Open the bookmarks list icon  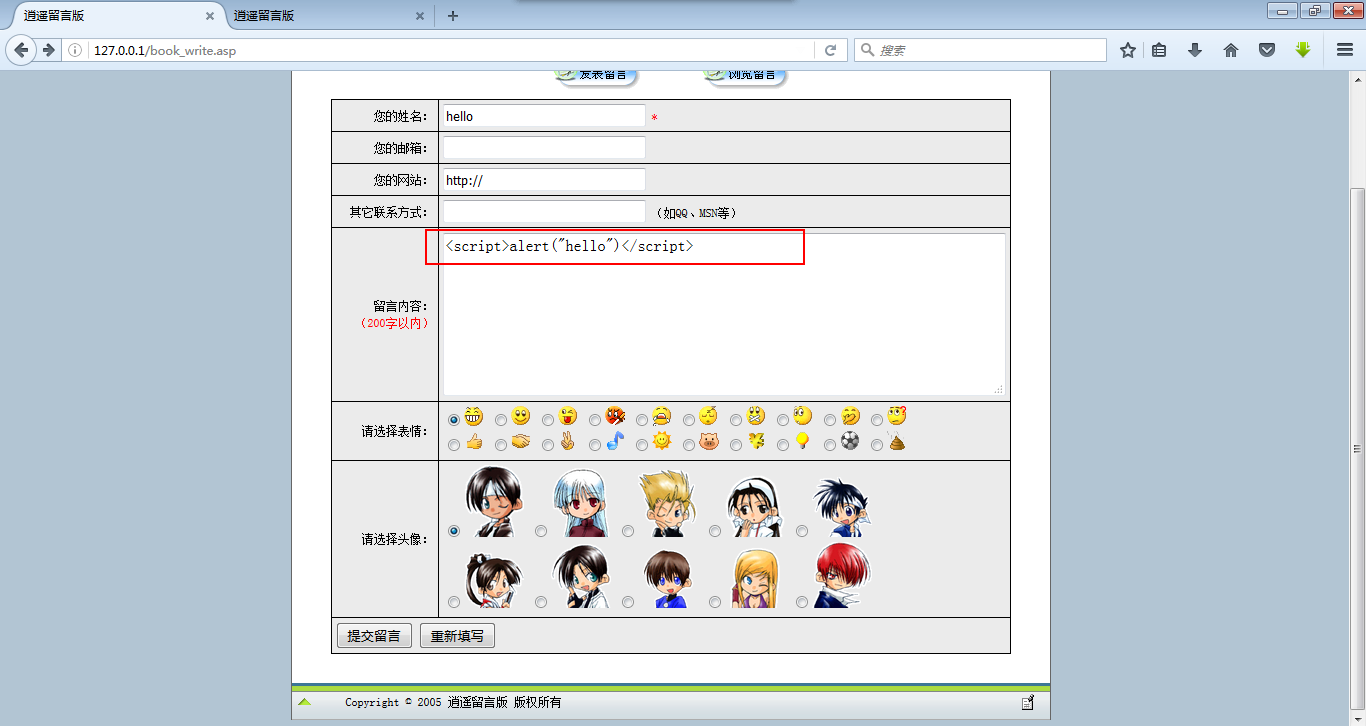pos(1159,50)
